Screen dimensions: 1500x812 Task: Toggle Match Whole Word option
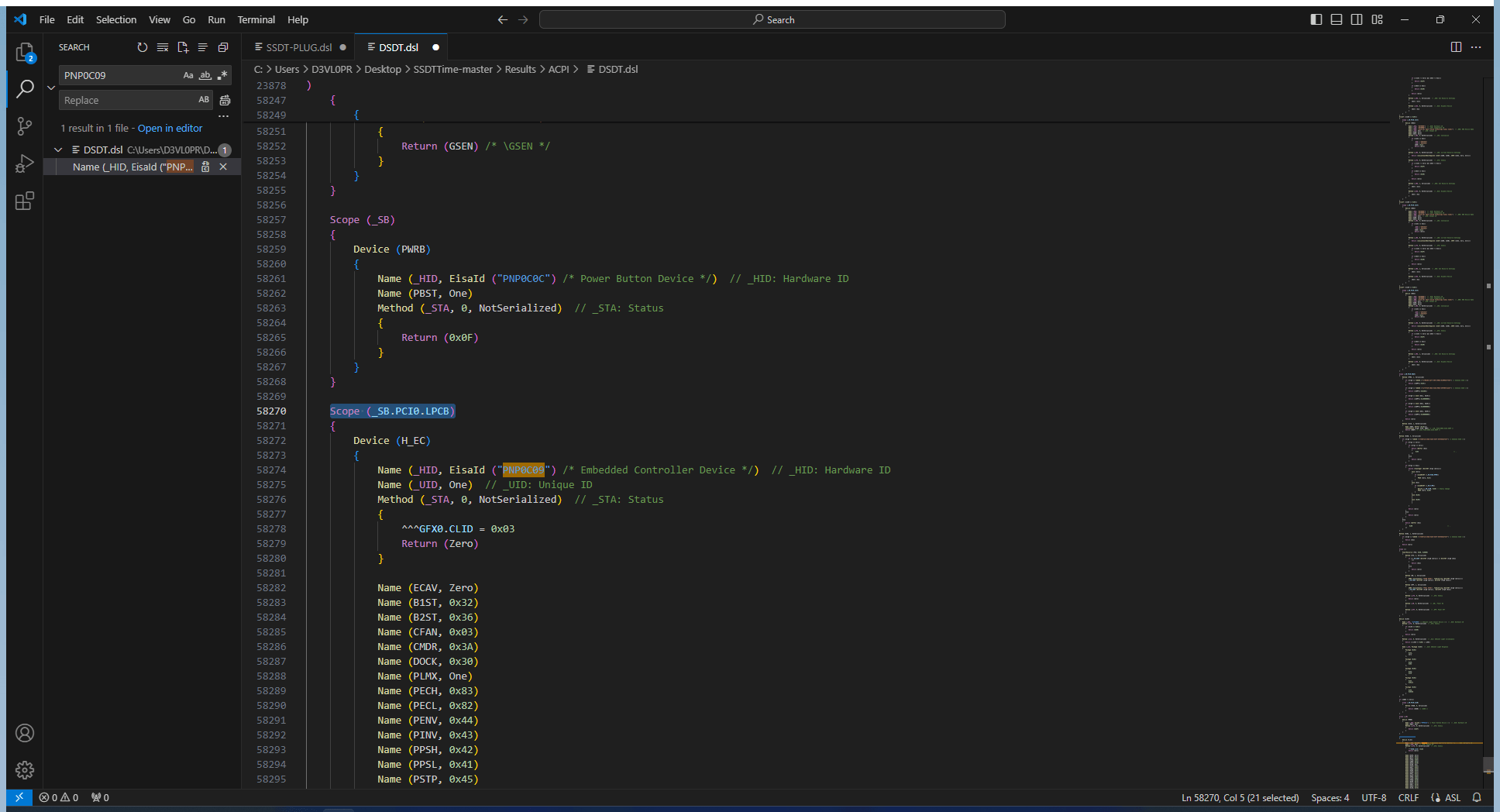205,75
